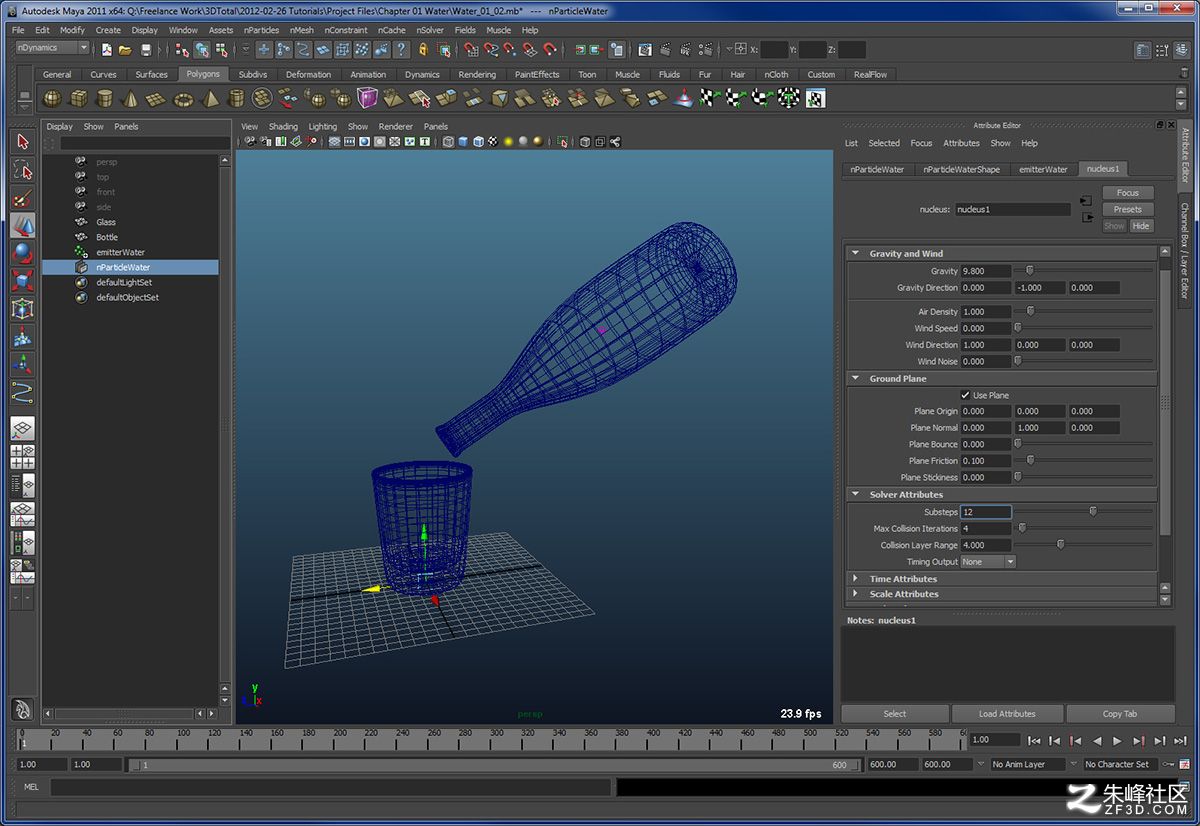Create a polygon torus from the shelf
This screenshot has width=1200, height=826.
click(x=183, y=98)
